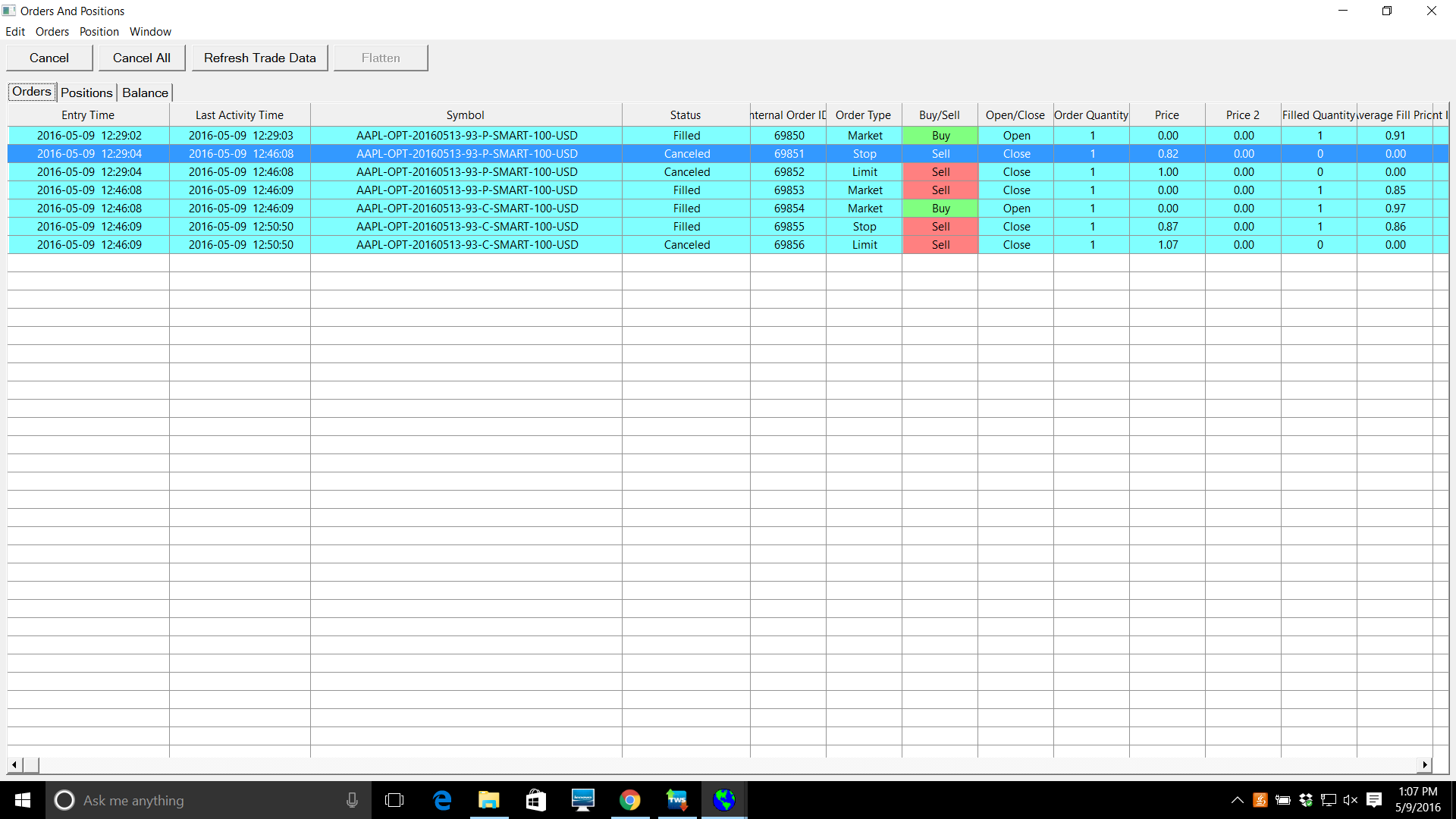Open the Orders menu
Screen dimensions: 1456x819
click(52, 32)
